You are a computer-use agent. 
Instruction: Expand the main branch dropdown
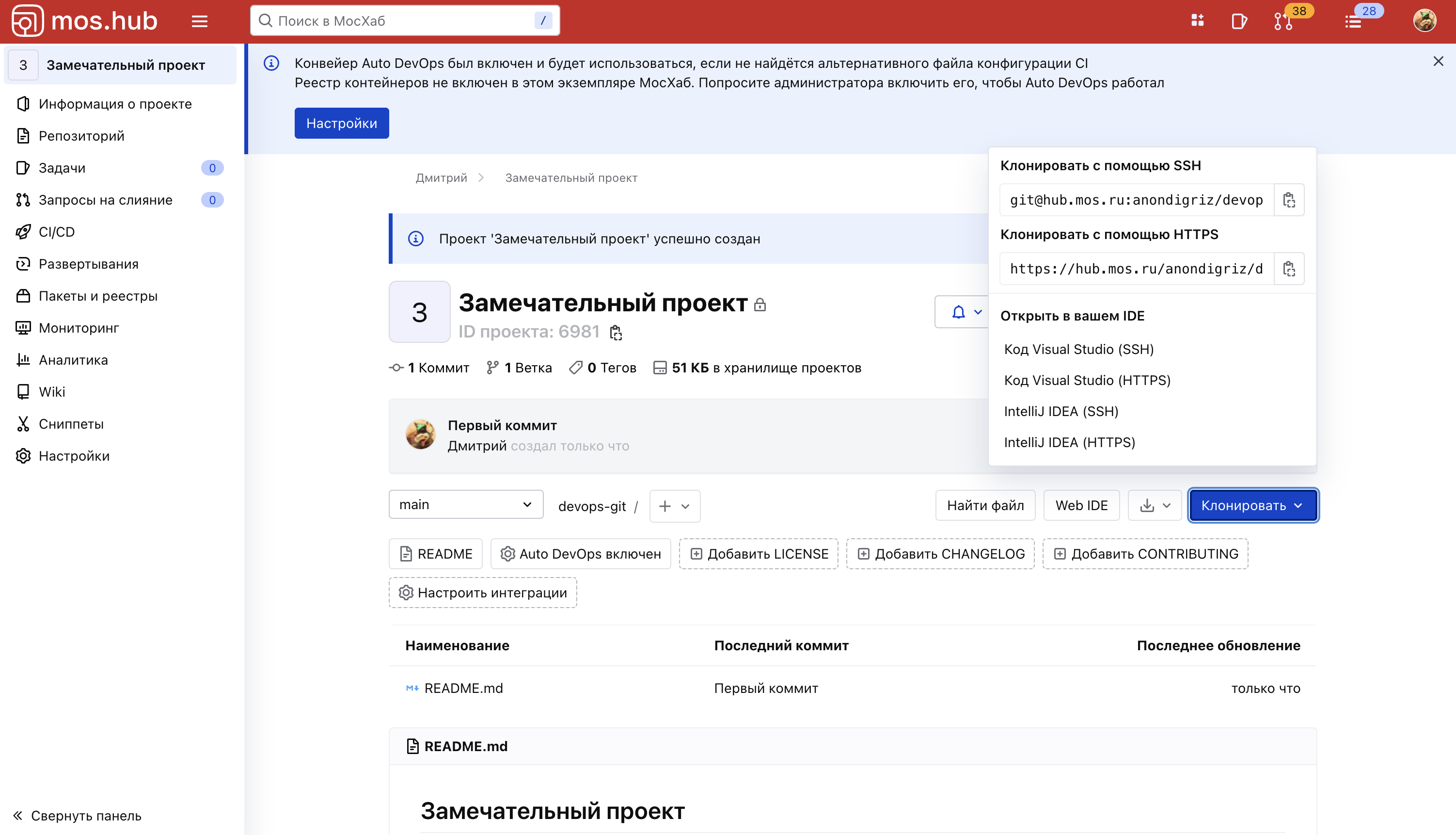pos(465,505)
